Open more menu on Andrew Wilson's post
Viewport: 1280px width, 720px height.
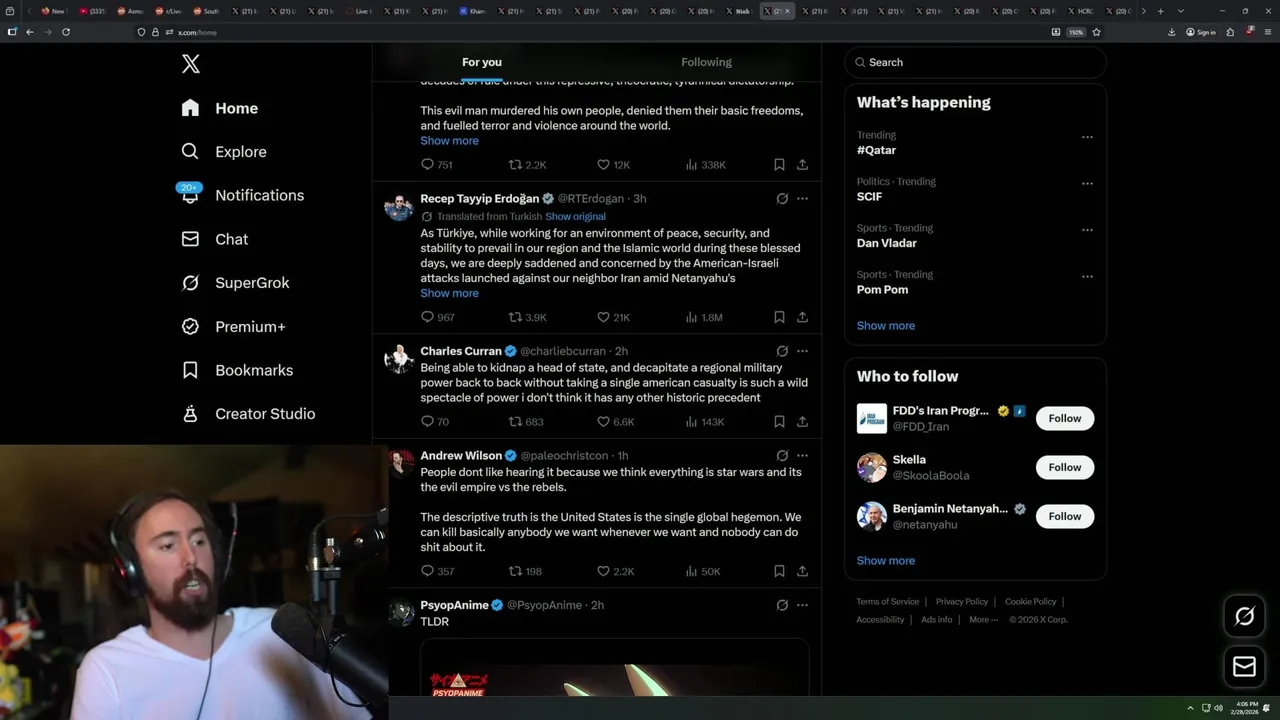point(802,455)
